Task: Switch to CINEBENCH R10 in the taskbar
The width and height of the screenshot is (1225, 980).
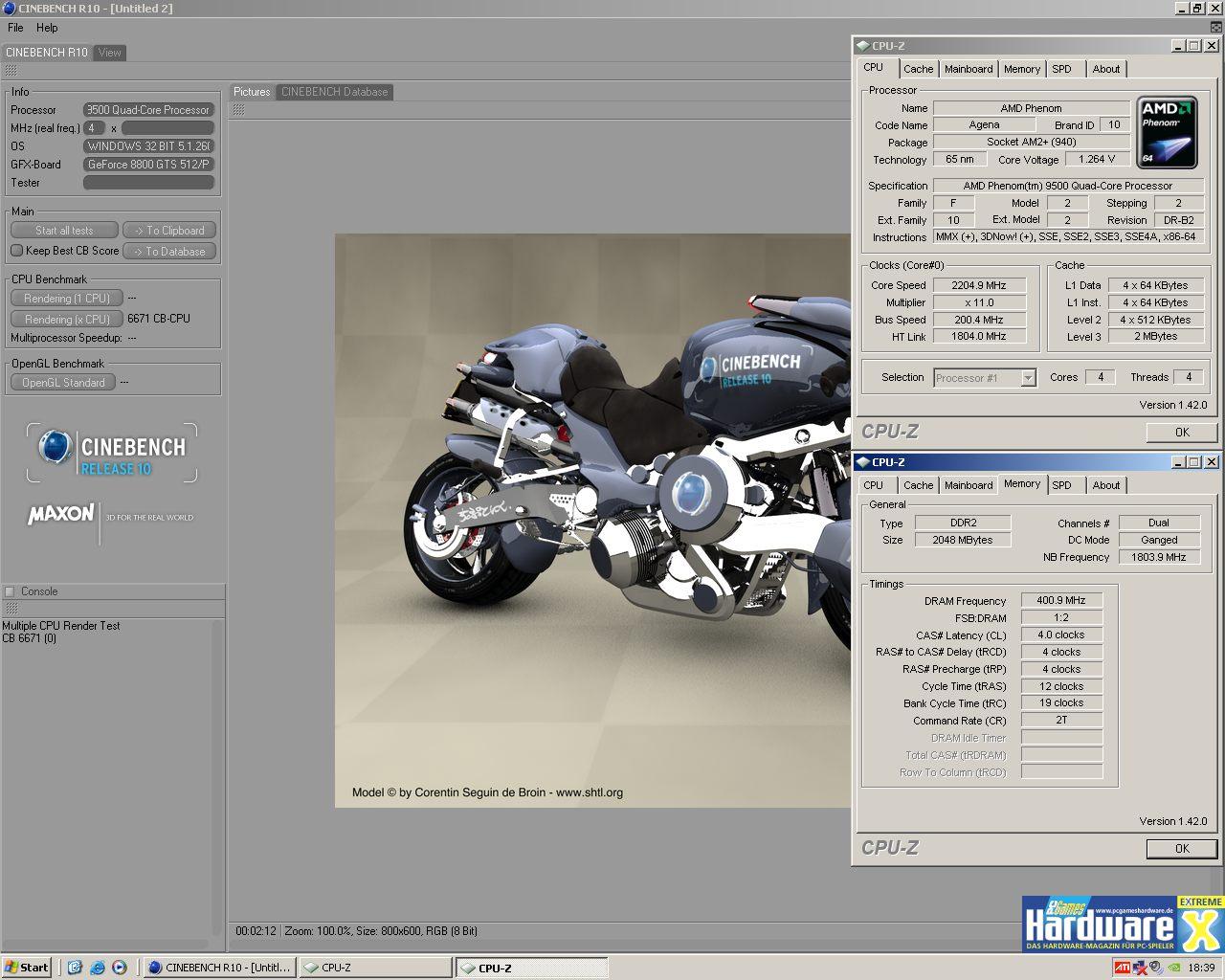Action: pyautogui.click(x=219, y=968)
